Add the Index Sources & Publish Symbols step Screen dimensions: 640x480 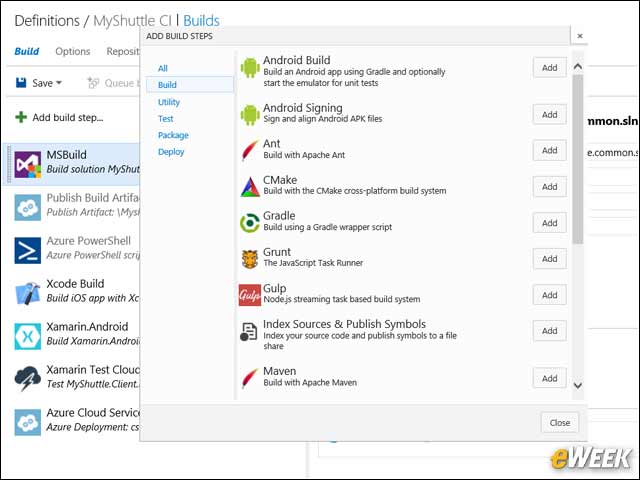point(549,331)
